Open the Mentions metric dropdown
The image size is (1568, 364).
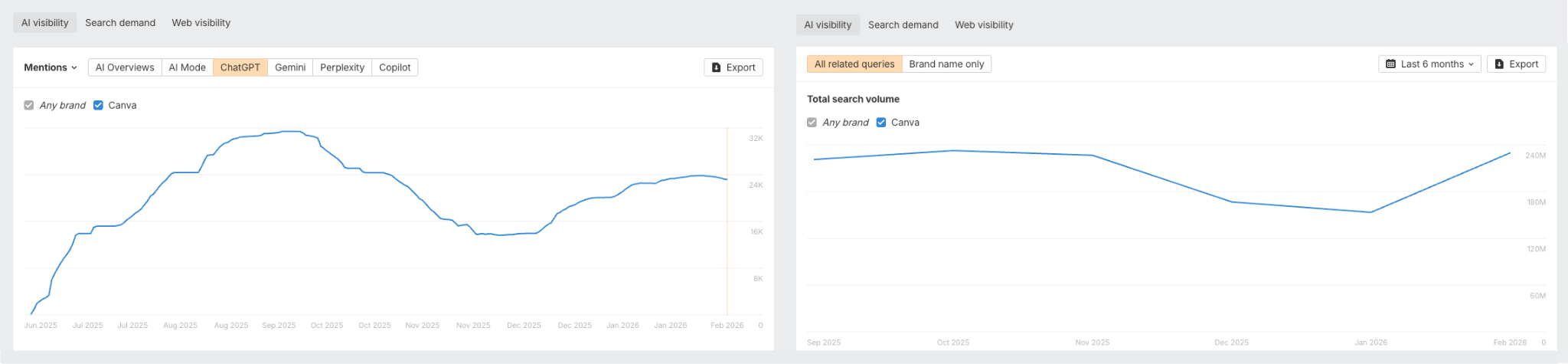[51, 67]
